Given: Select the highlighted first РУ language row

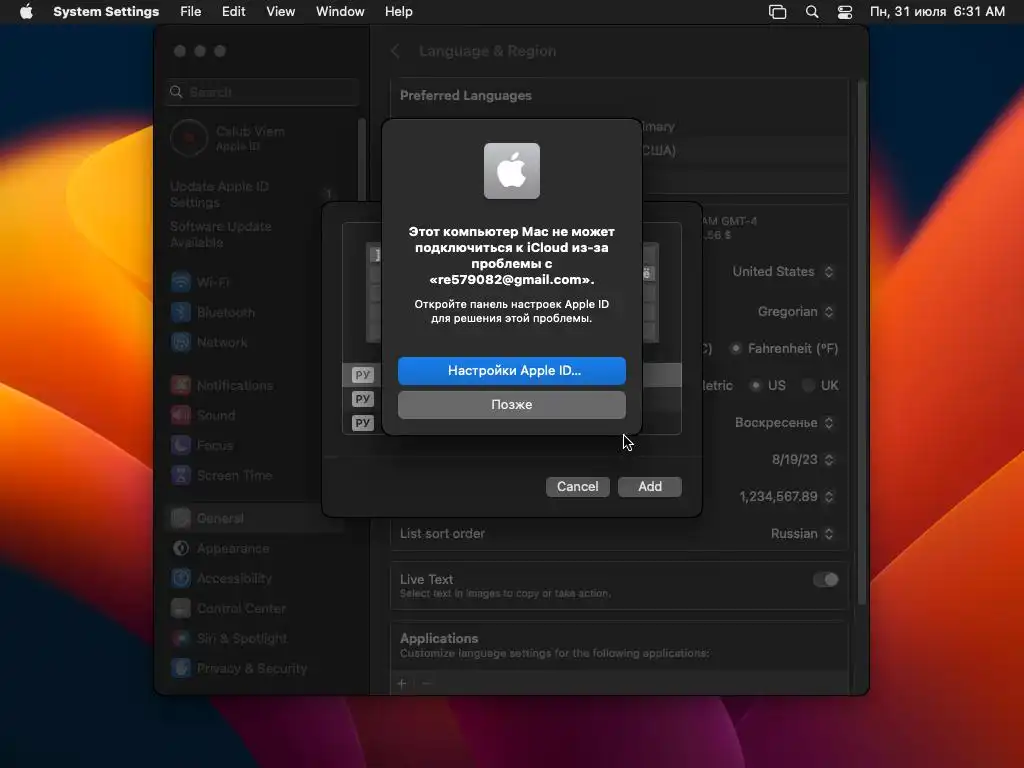Looking at the screenshot, I should pos(511,375).
